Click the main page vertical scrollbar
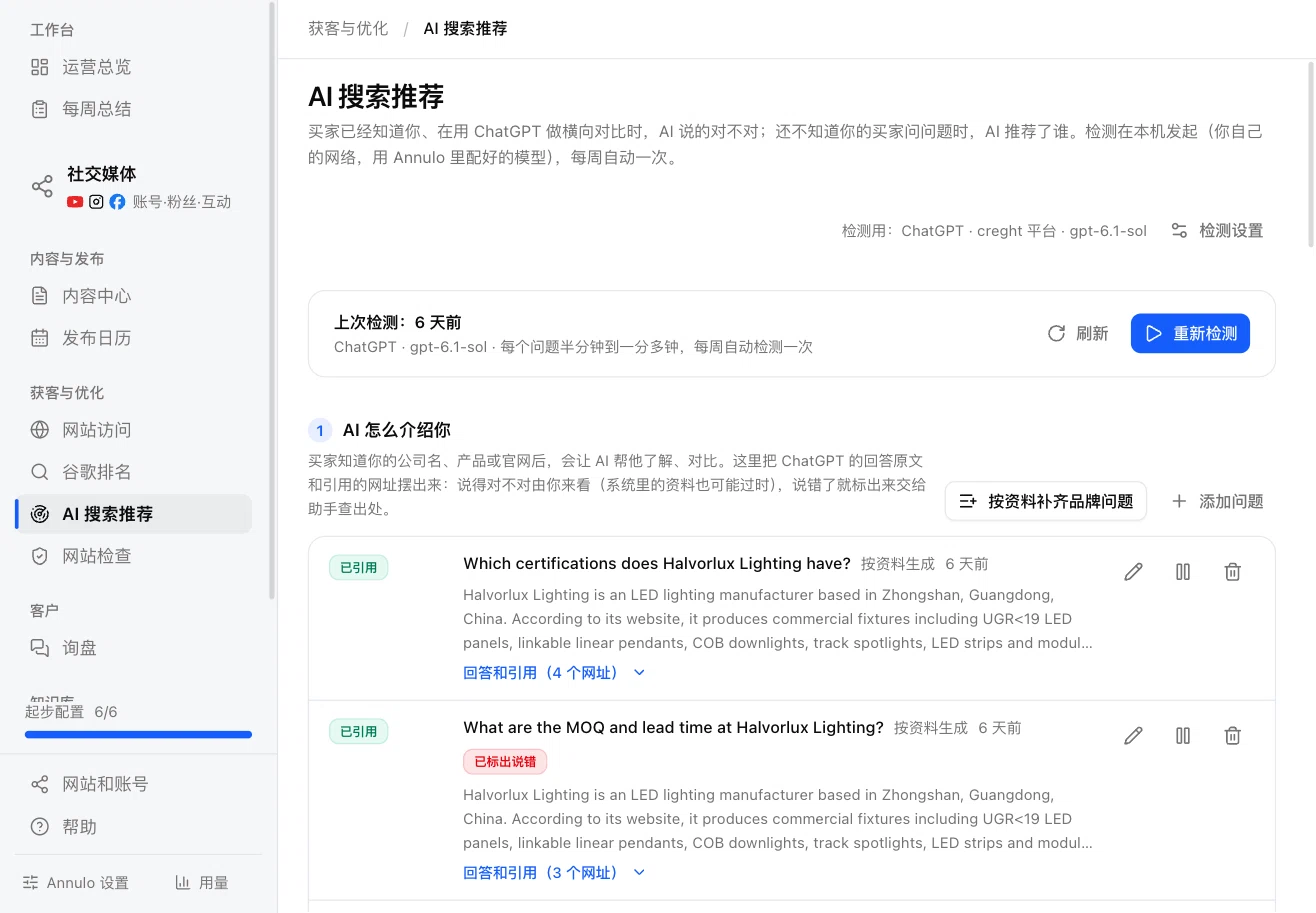The image size is (1316, 913). tap(1311, 155)
